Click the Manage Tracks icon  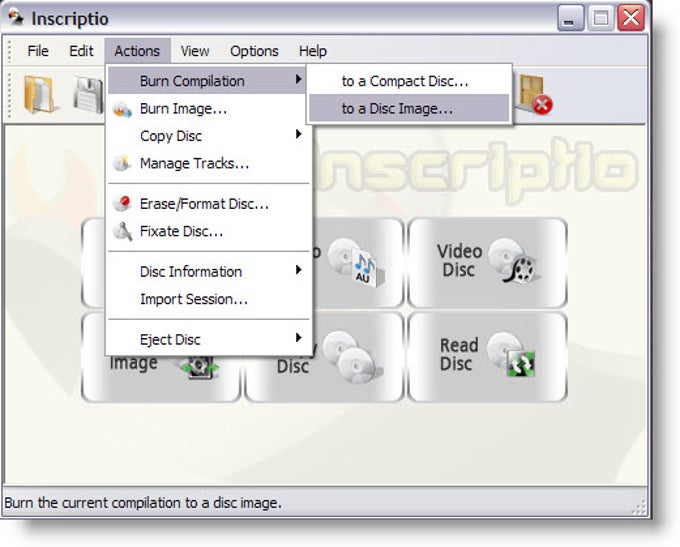(122, 163)
